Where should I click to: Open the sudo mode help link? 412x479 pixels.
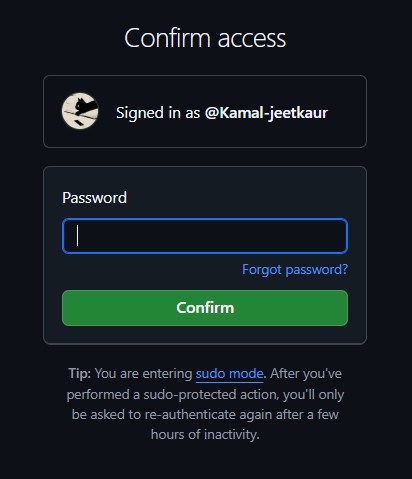point(229,374)
